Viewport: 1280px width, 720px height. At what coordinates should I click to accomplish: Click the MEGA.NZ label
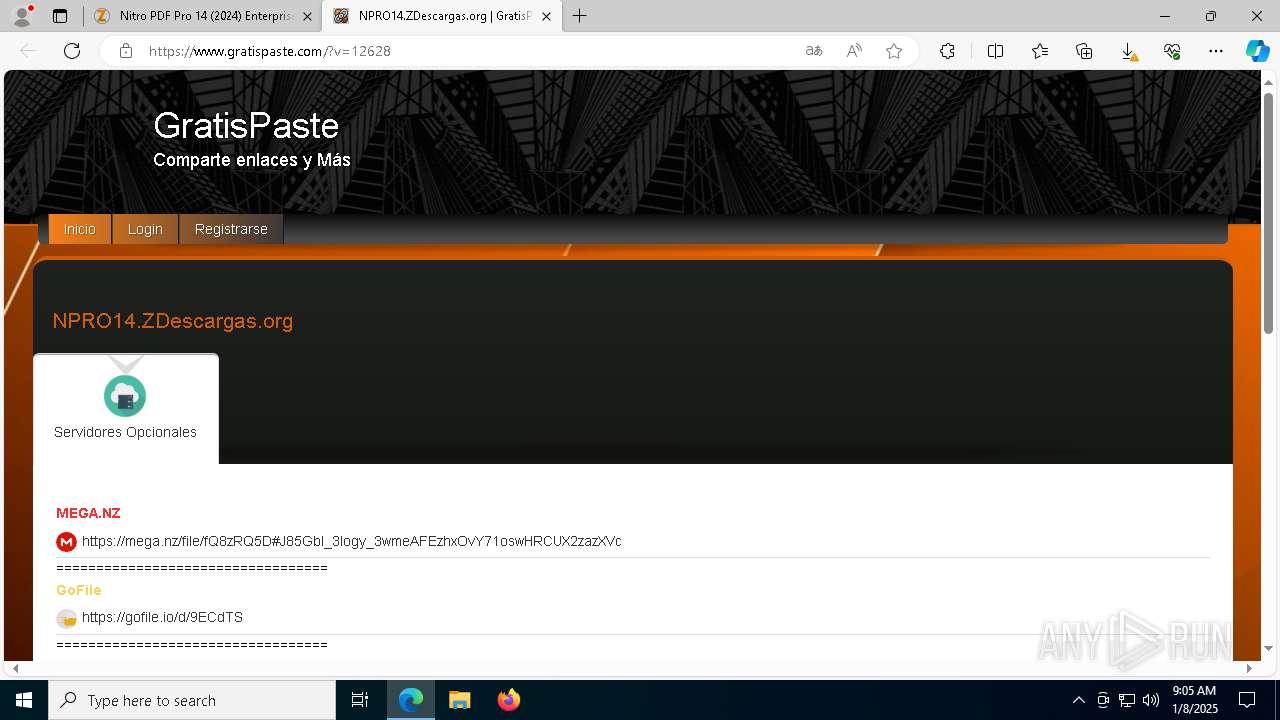[88, 513]
